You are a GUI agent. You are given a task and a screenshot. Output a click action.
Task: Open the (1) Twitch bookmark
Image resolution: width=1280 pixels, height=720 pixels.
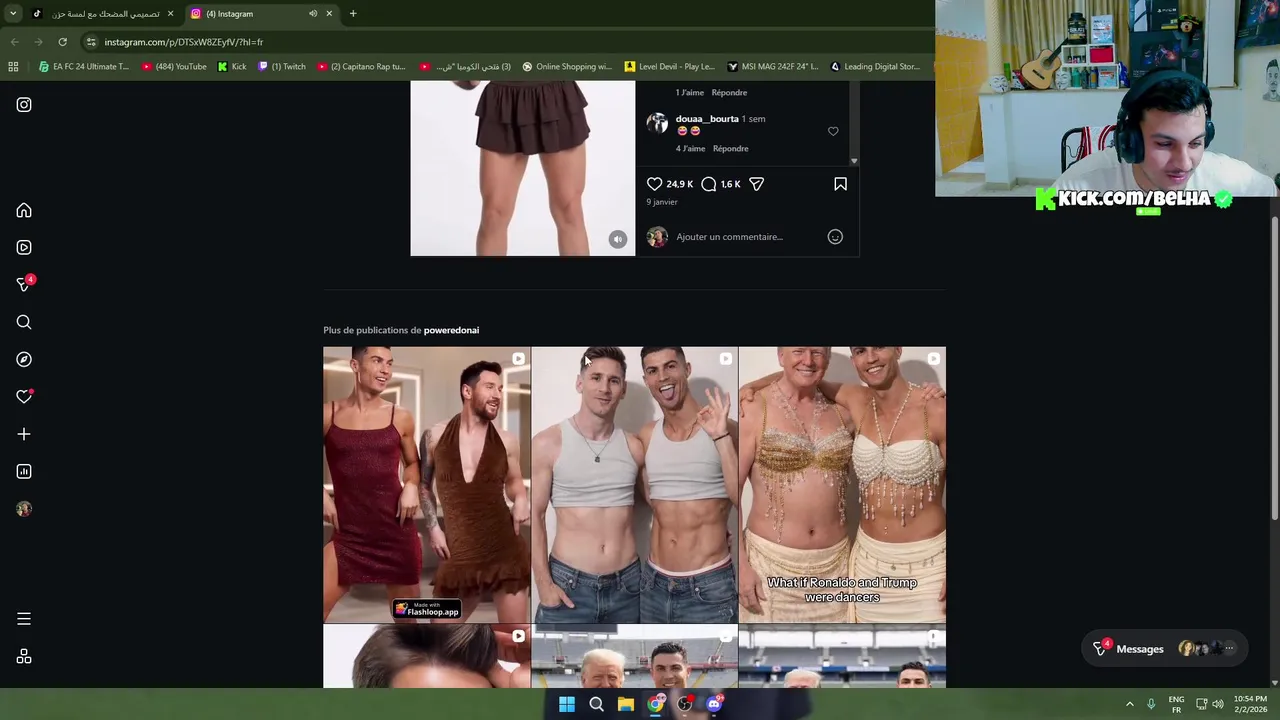click(282, 67)
